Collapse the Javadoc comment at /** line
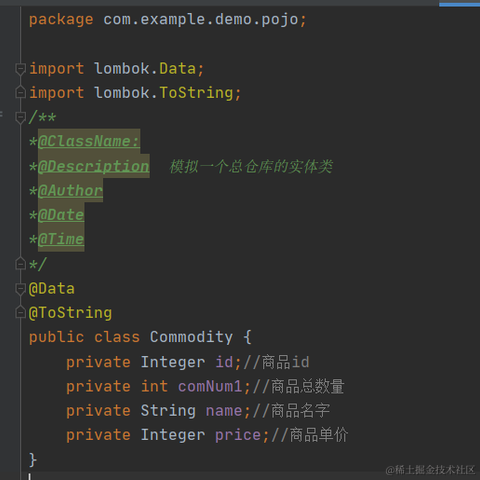Screen dimensions: 480x480 pos(20,117)
